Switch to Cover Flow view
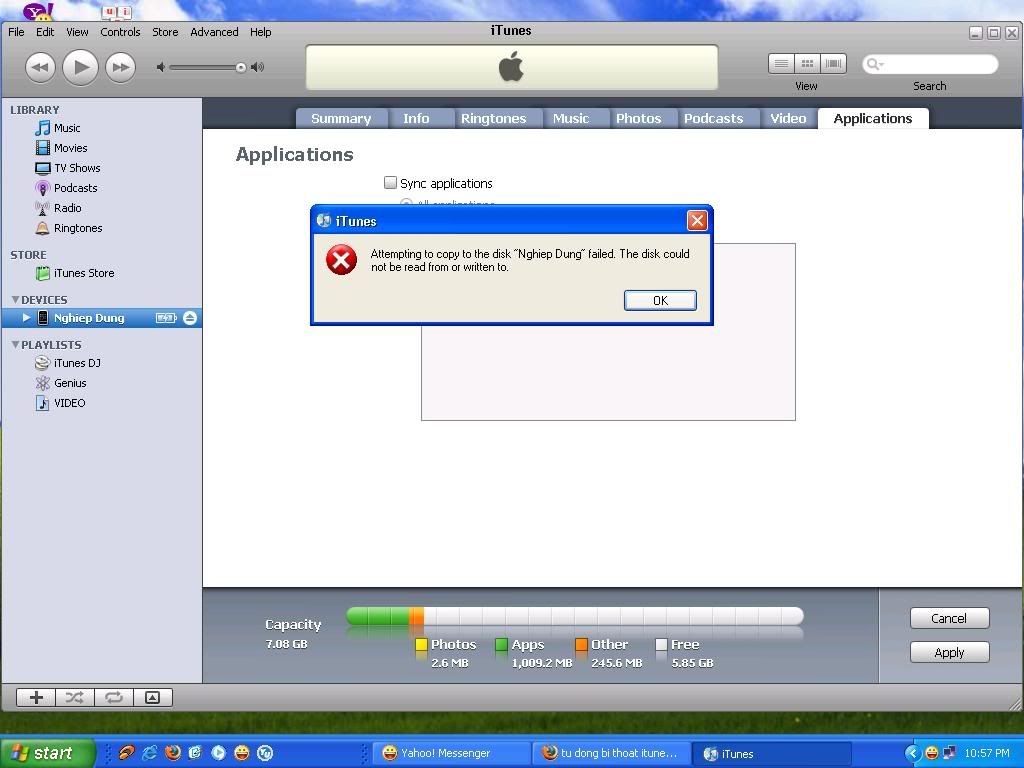This screenshot has height=768, width=1024. [x=833, y=63]
